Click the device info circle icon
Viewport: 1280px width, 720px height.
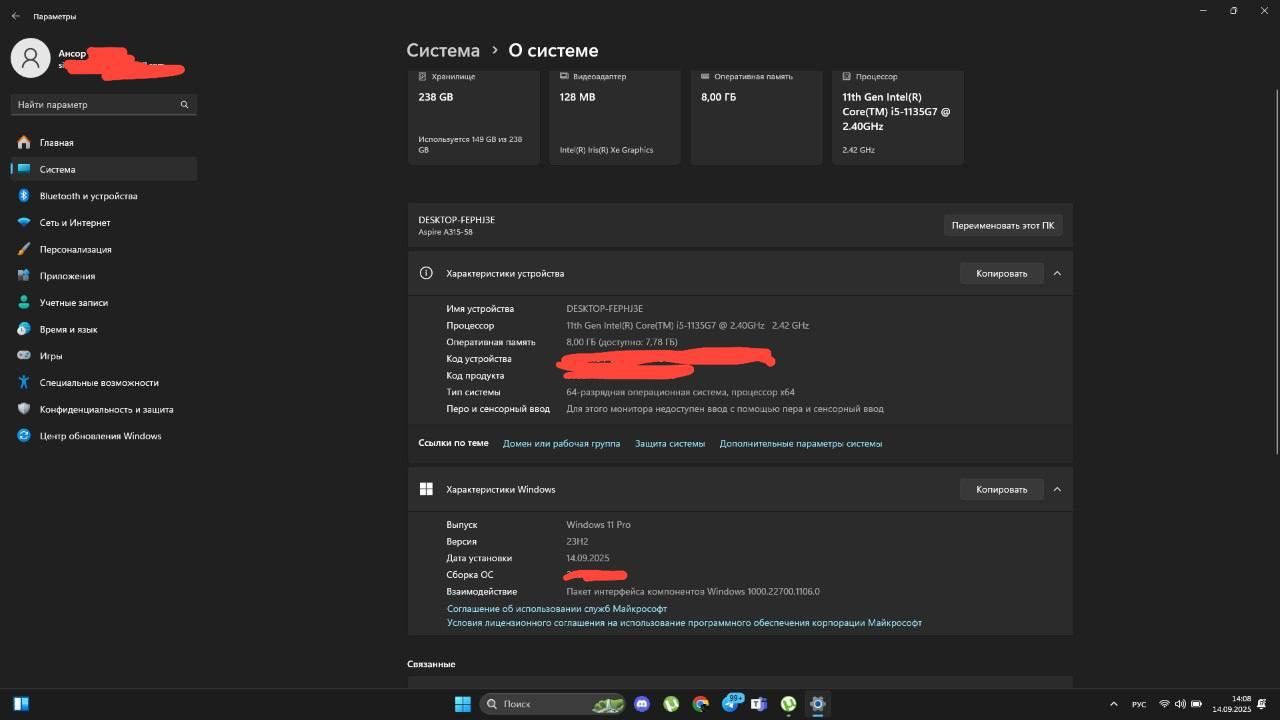[x=426, y=273]
